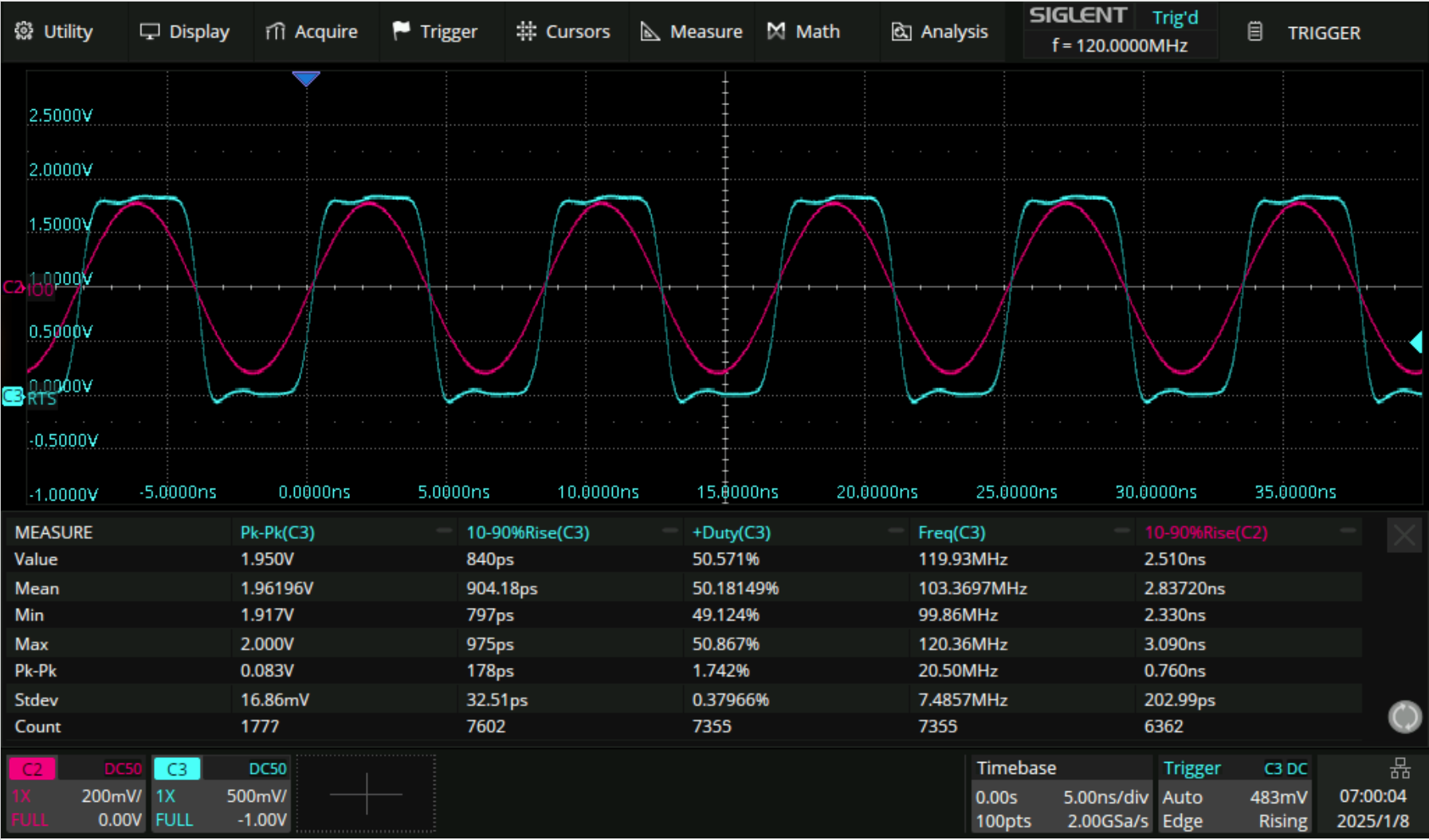
Task: Remove the 10-90%Rise(C3) measurement using its dash
Action: pos(670,531)
